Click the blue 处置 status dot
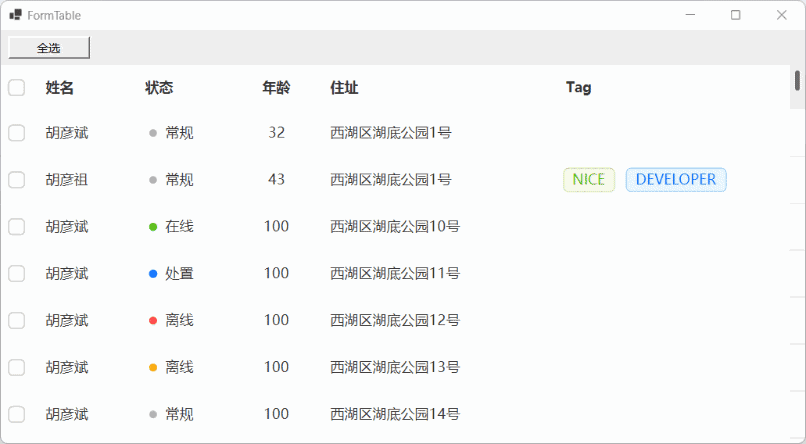 (x=153, y=274)
